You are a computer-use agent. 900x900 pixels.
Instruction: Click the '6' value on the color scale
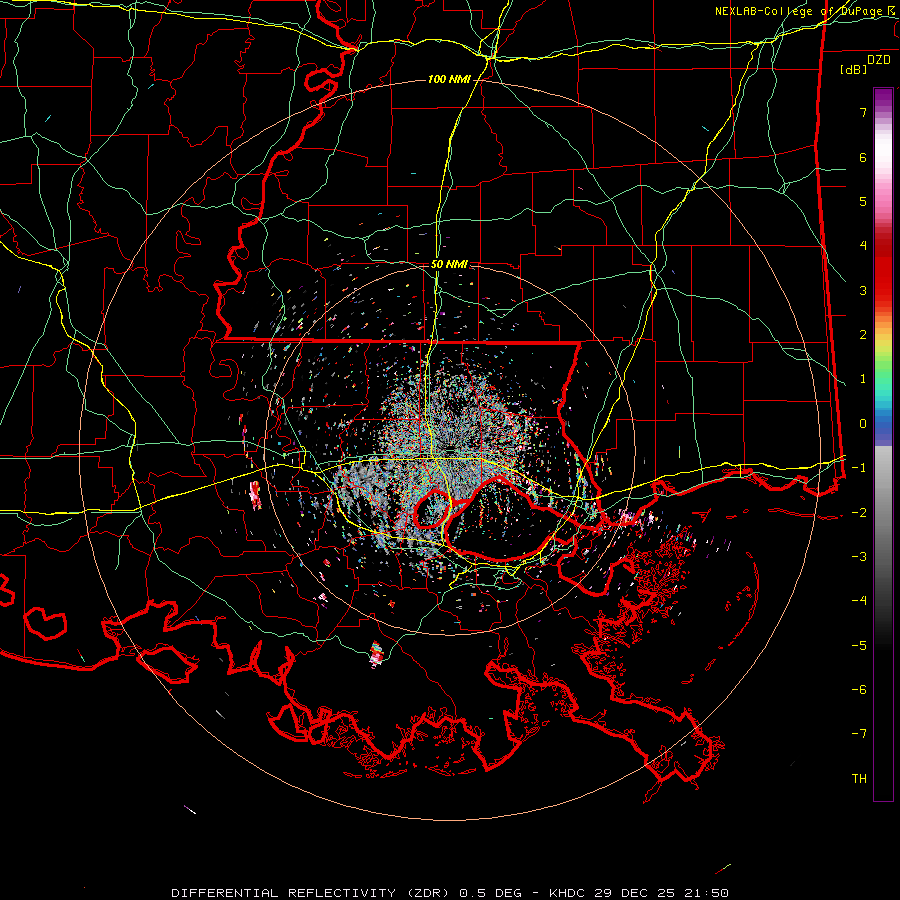point(863,157)
